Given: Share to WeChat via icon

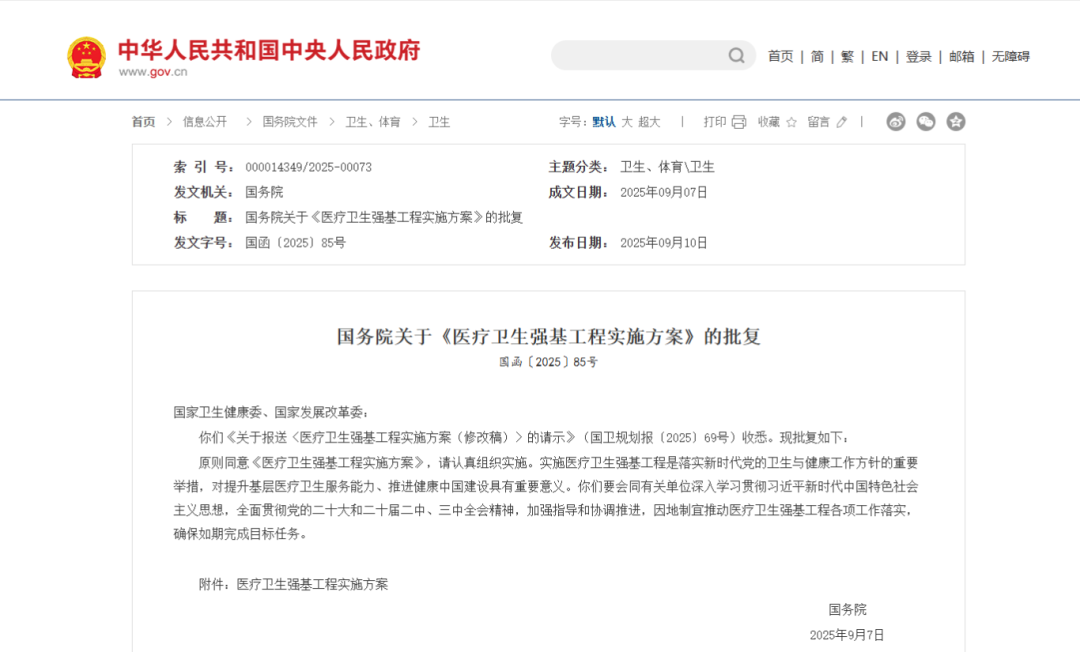Looking at the screenshot, I should tap(926, 122).
